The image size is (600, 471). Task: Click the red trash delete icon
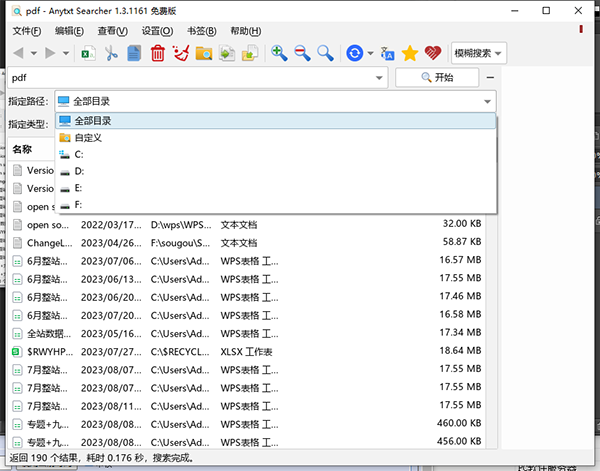(157, 53)
